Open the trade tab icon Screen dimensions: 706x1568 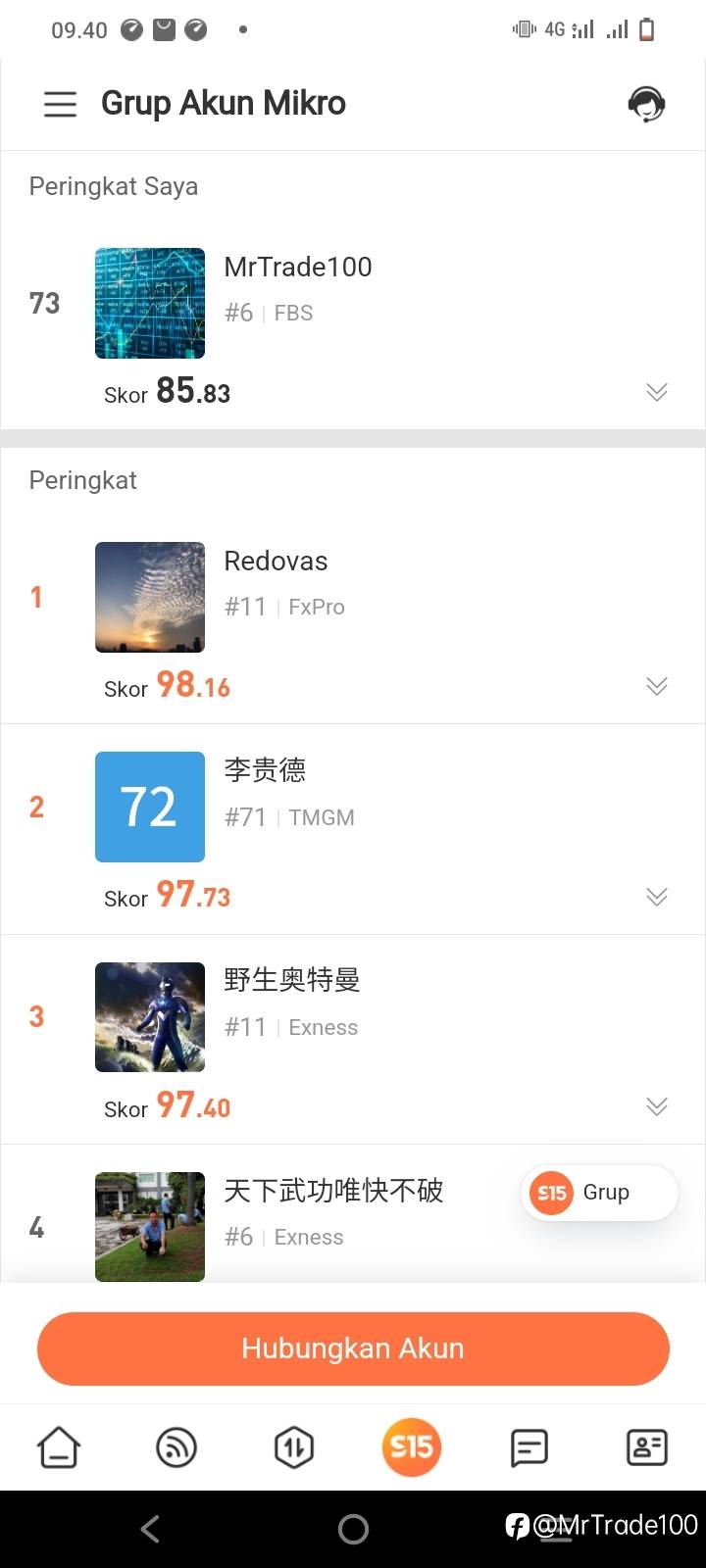294,1446
